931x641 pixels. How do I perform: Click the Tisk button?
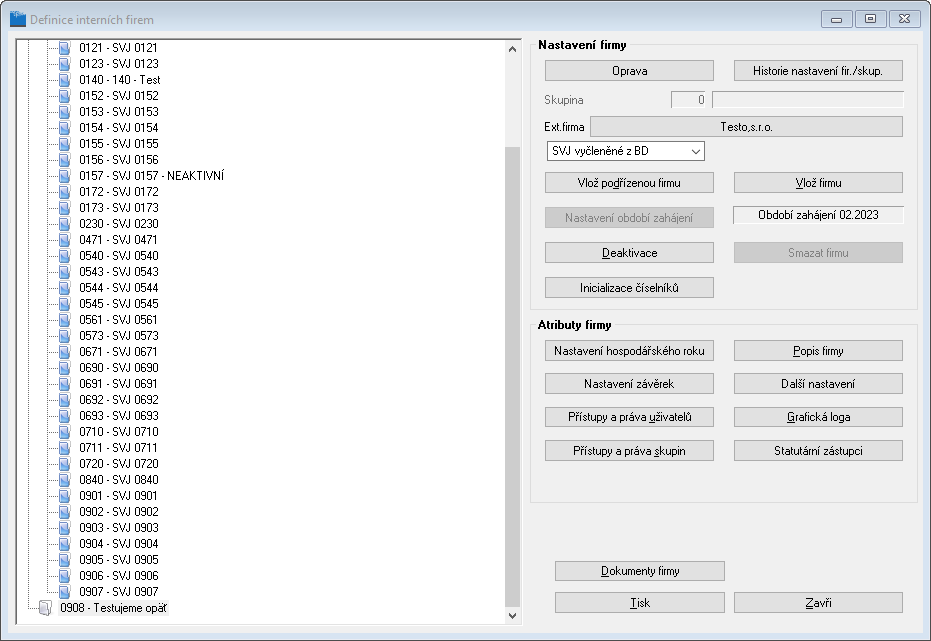pos(639,603)
